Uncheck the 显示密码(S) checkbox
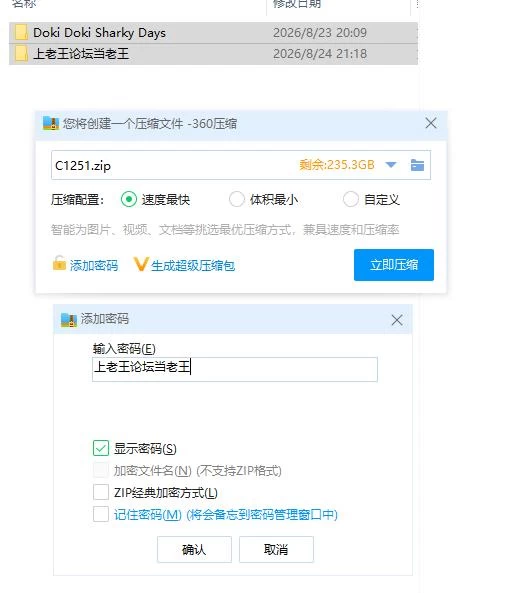The image size is (519, 593). click(101, 448)
